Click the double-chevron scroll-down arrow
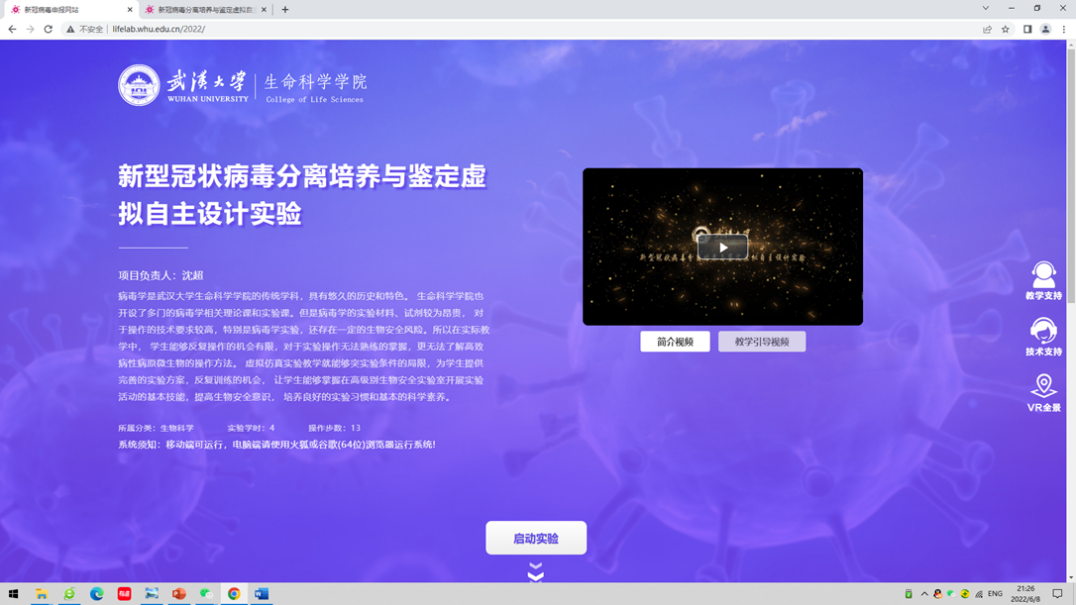The width and height of the screenshot is (1076, 605). [536, 571]
